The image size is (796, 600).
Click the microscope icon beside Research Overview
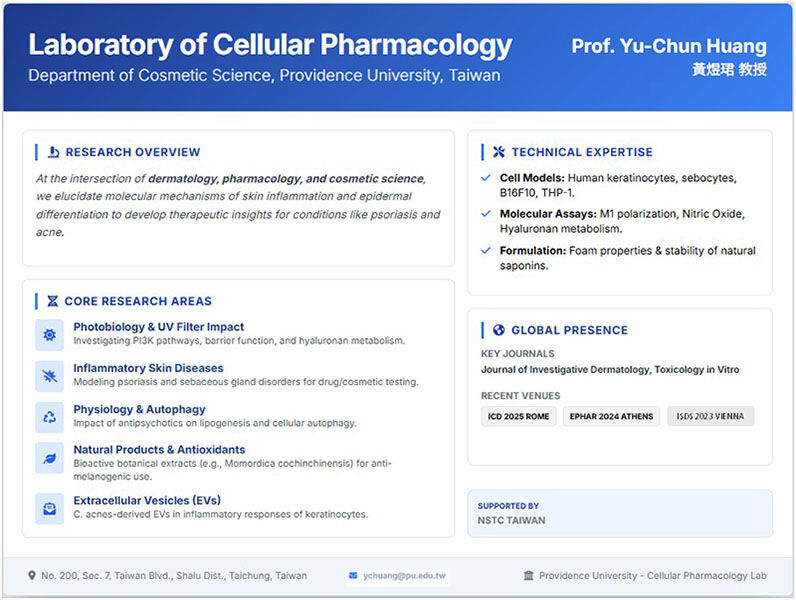[x=53, y=152]
